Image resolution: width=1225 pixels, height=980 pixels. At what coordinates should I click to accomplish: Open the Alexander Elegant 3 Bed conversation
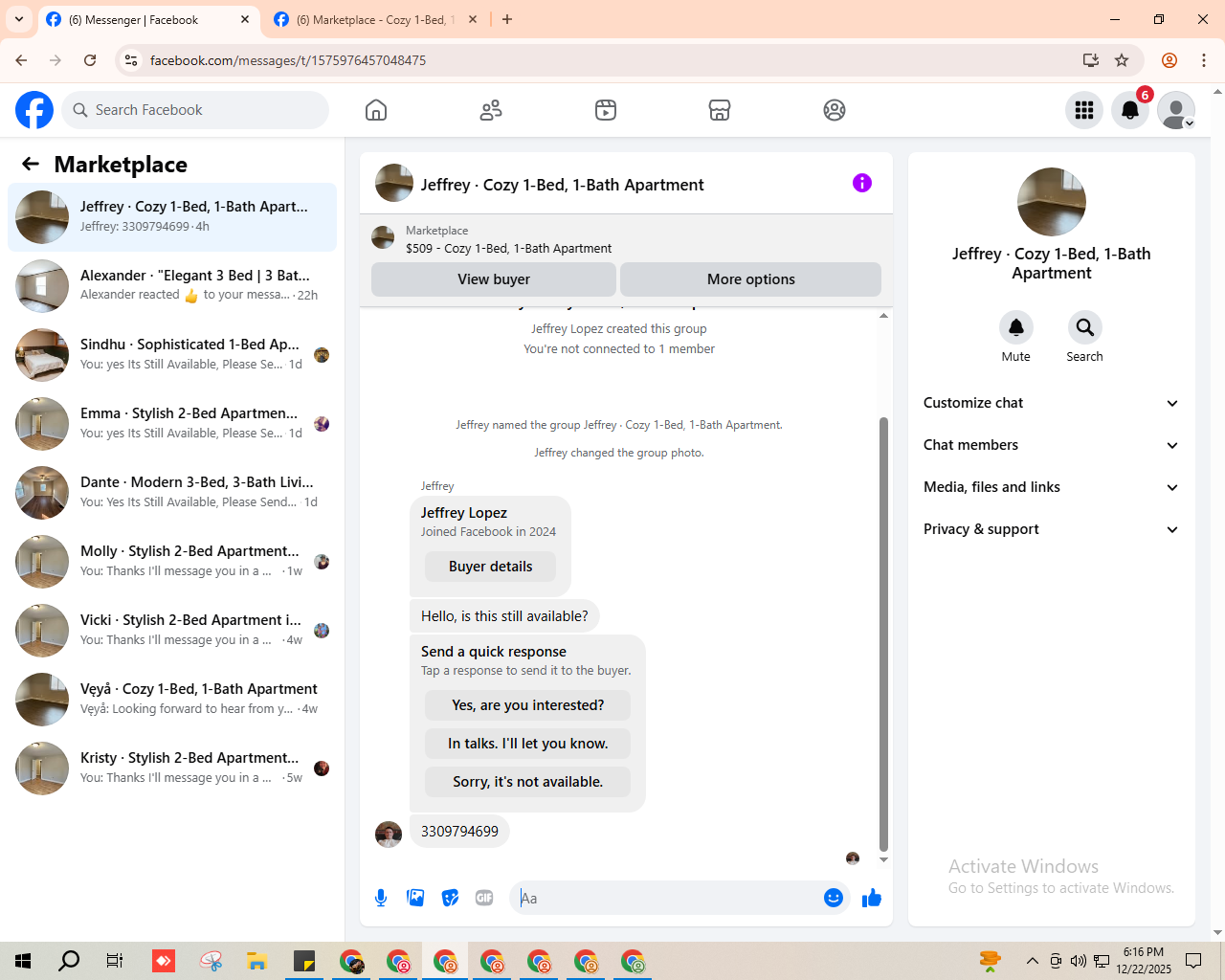click(x=172, y=286)
